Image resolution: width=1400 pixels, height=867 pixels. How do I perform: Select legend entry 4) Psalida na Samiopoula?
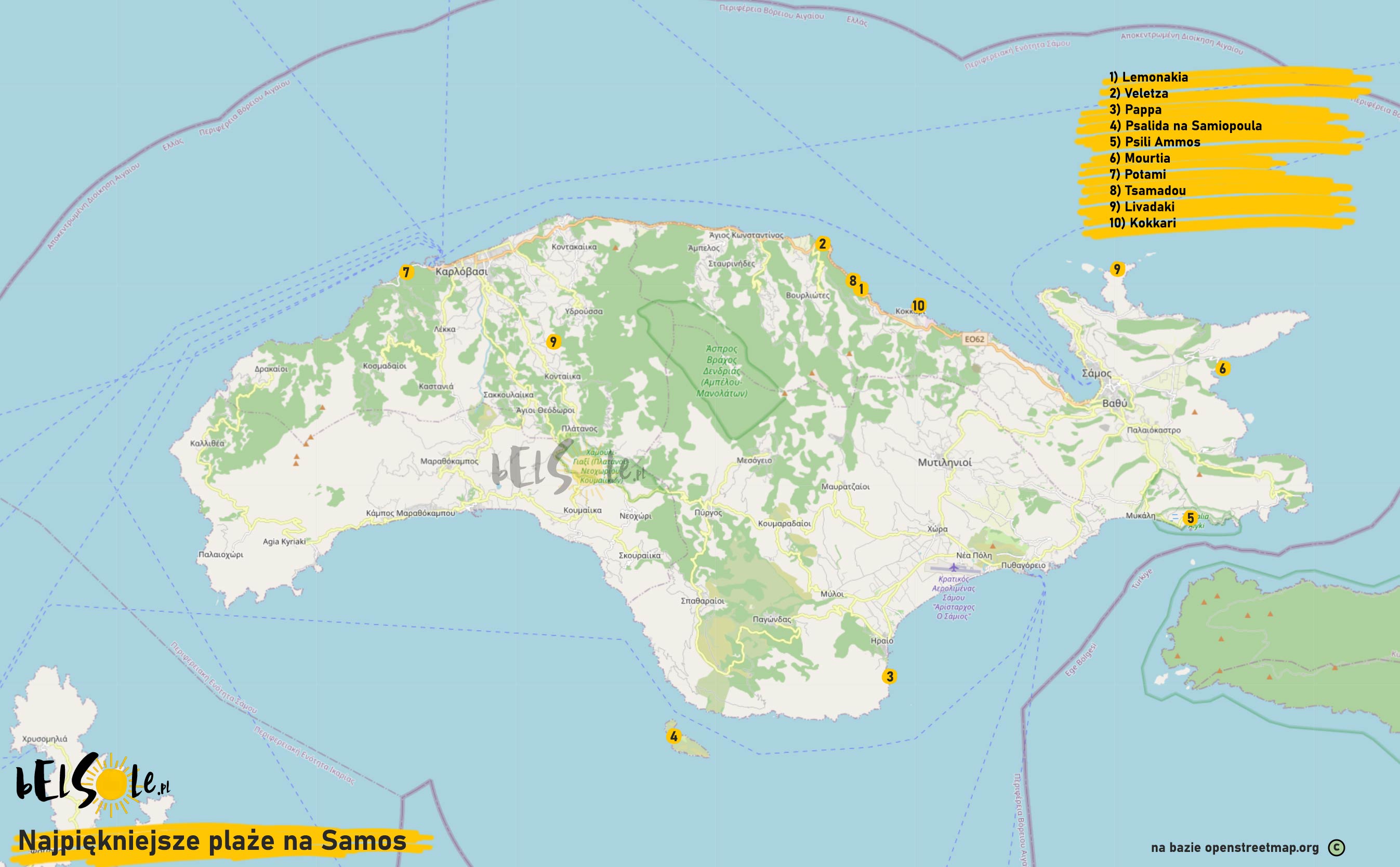1185,126
